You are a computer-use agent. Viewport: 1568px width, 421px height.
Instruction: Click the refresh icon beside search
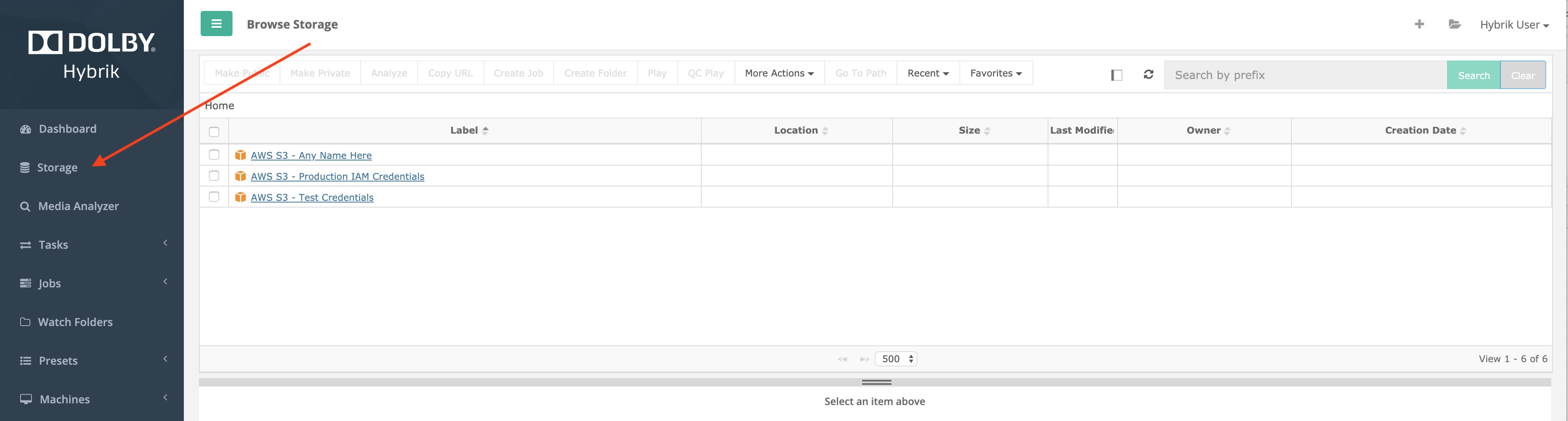pos(1148,74)
